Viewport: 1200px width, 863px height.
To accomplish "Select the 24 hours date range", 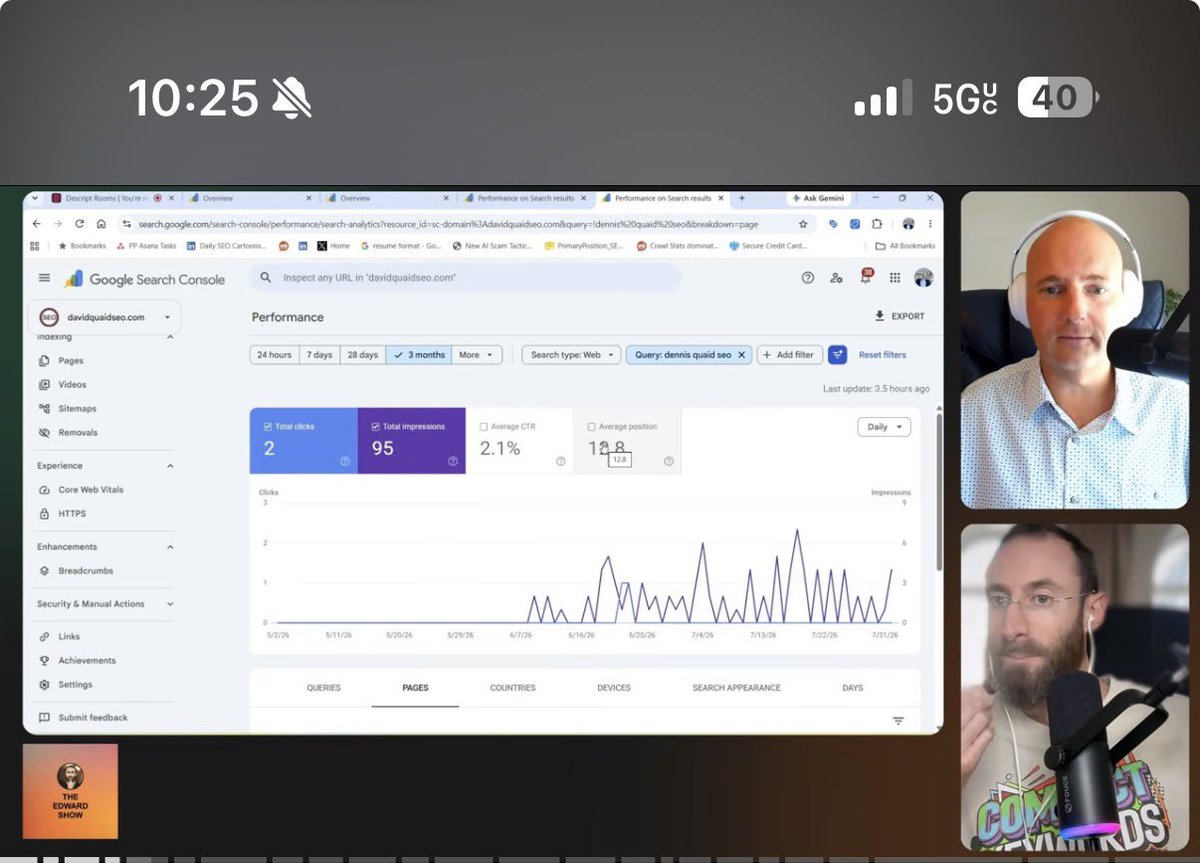I will [274, 355].
